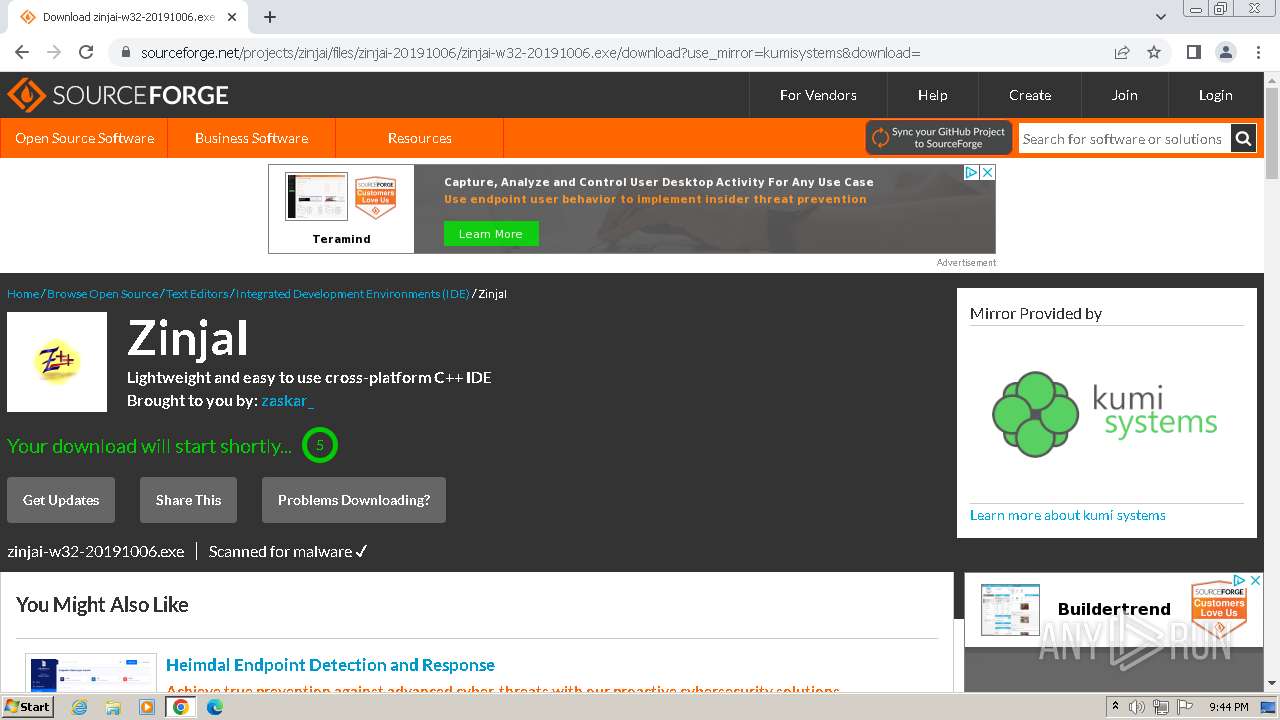This screenshot has width=1280, height=720.
Task: Click the network icon in system tray
Action: pos(1161,707)
